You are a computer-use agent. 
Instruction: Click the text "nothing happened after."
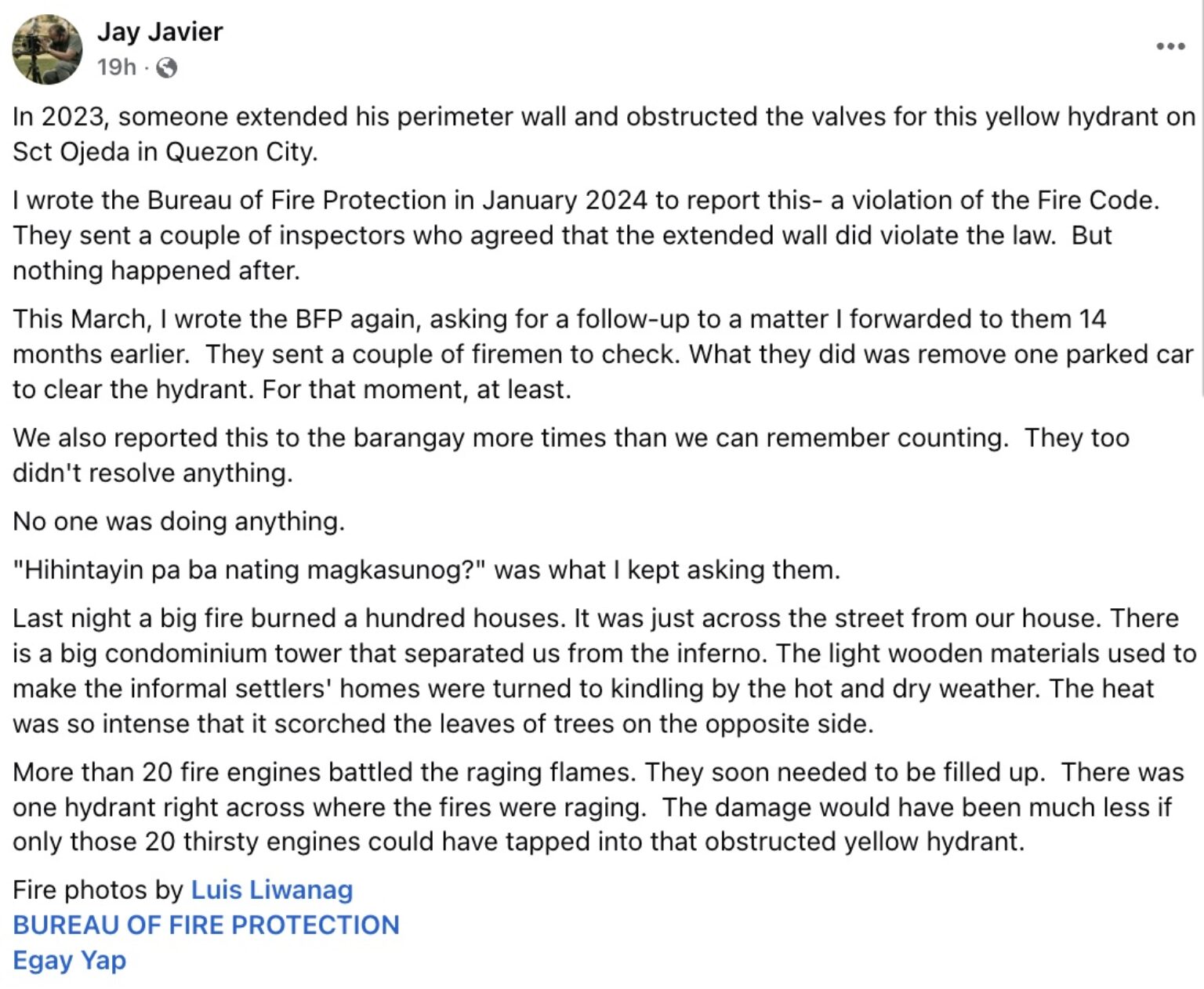click(156, 270)
